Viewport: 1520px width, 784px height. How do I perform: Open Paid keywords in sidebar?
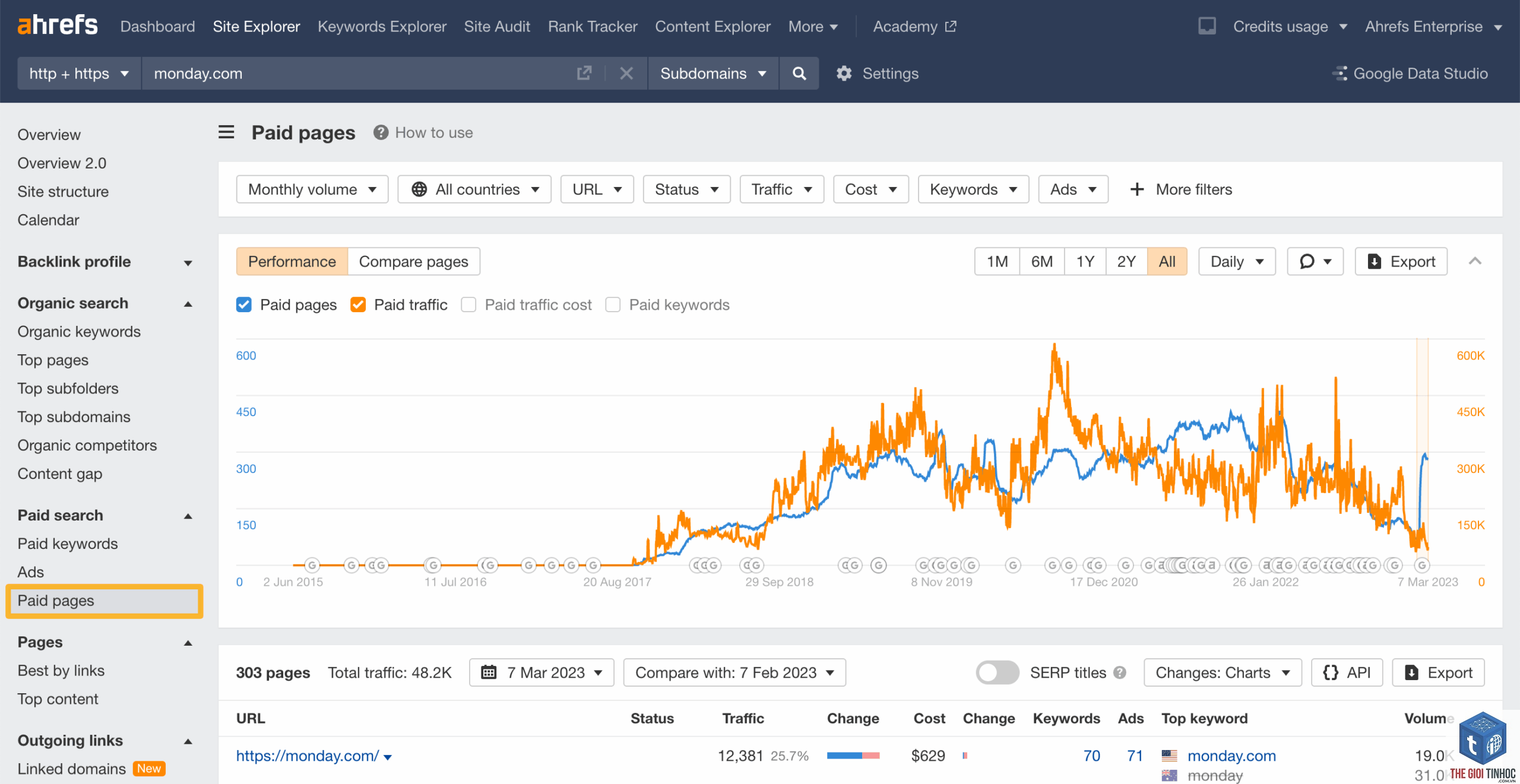[x=68, y=544]
